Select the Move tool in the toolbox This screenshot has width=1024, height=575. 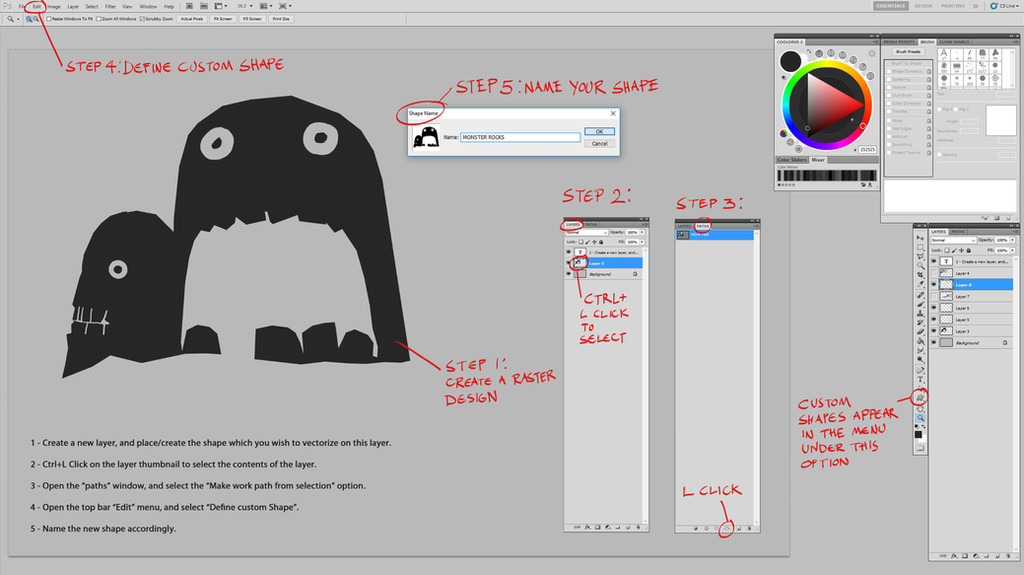[920, 238]
